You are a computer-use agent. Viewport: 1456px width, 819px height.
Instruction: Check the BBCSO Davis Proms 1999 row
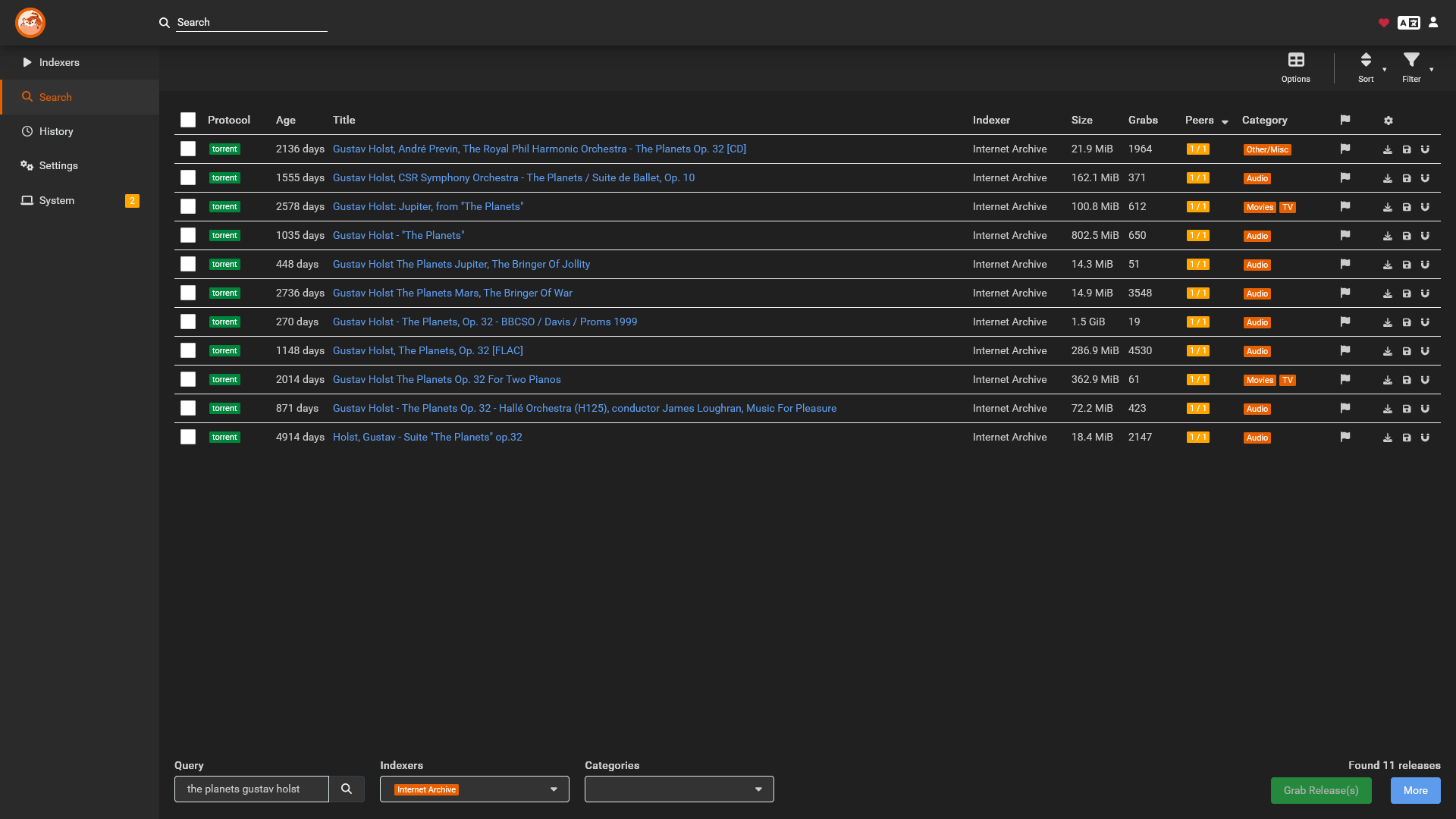pyautogui.click(x=188, y=322)
